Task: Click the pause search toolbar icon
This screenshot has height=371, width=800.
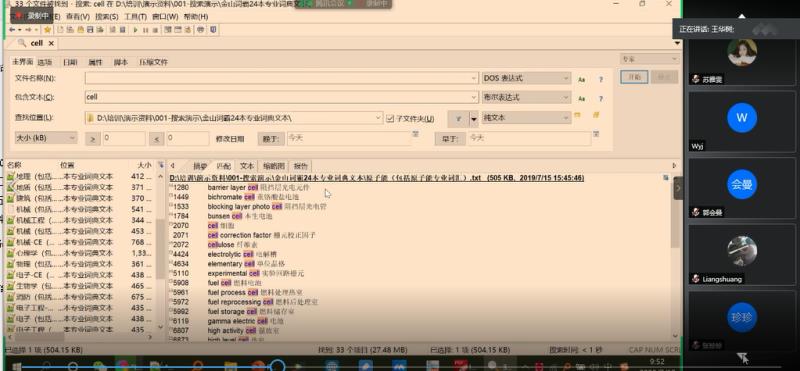Action: (x=145, y=30)
